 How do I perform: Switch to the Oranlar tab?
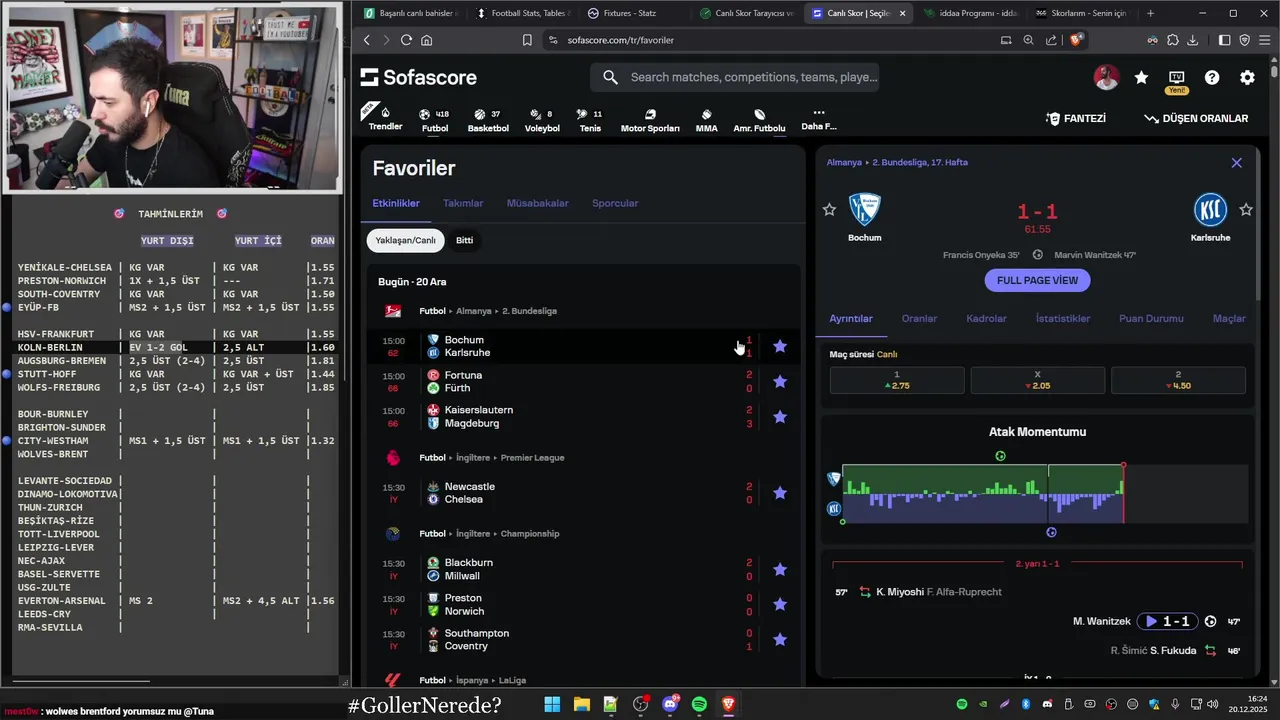[x=919, y=318]
